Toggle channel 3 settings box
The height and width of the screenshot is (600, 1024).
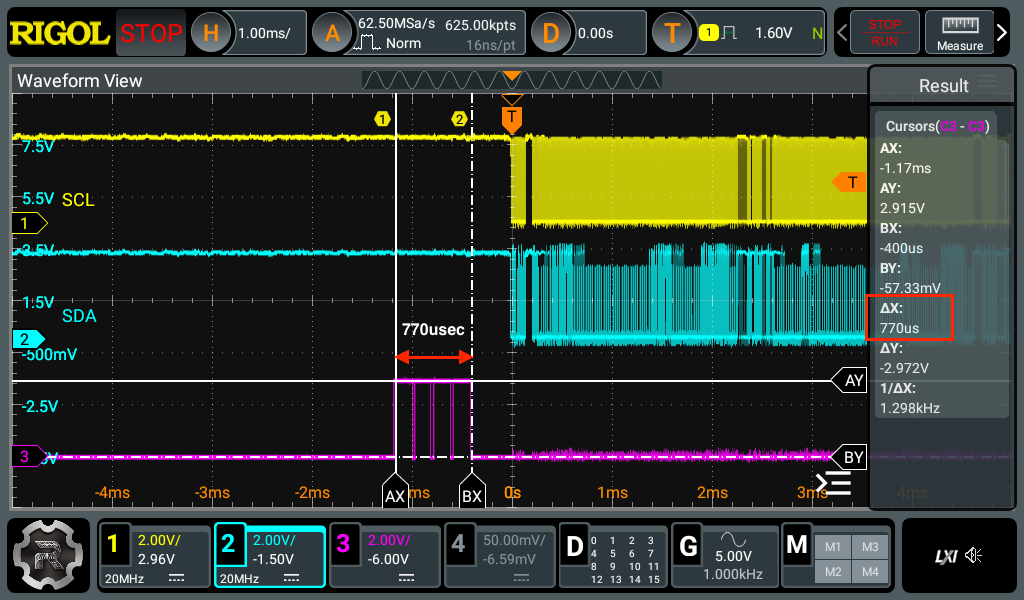pos(385,556)
